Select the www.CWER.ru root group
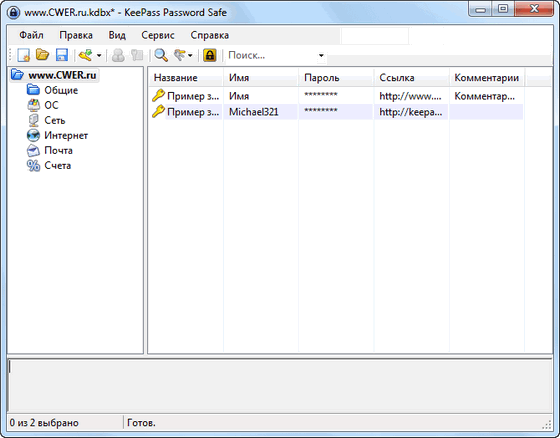This screenshot has width=560, height=438. [62, 75]
